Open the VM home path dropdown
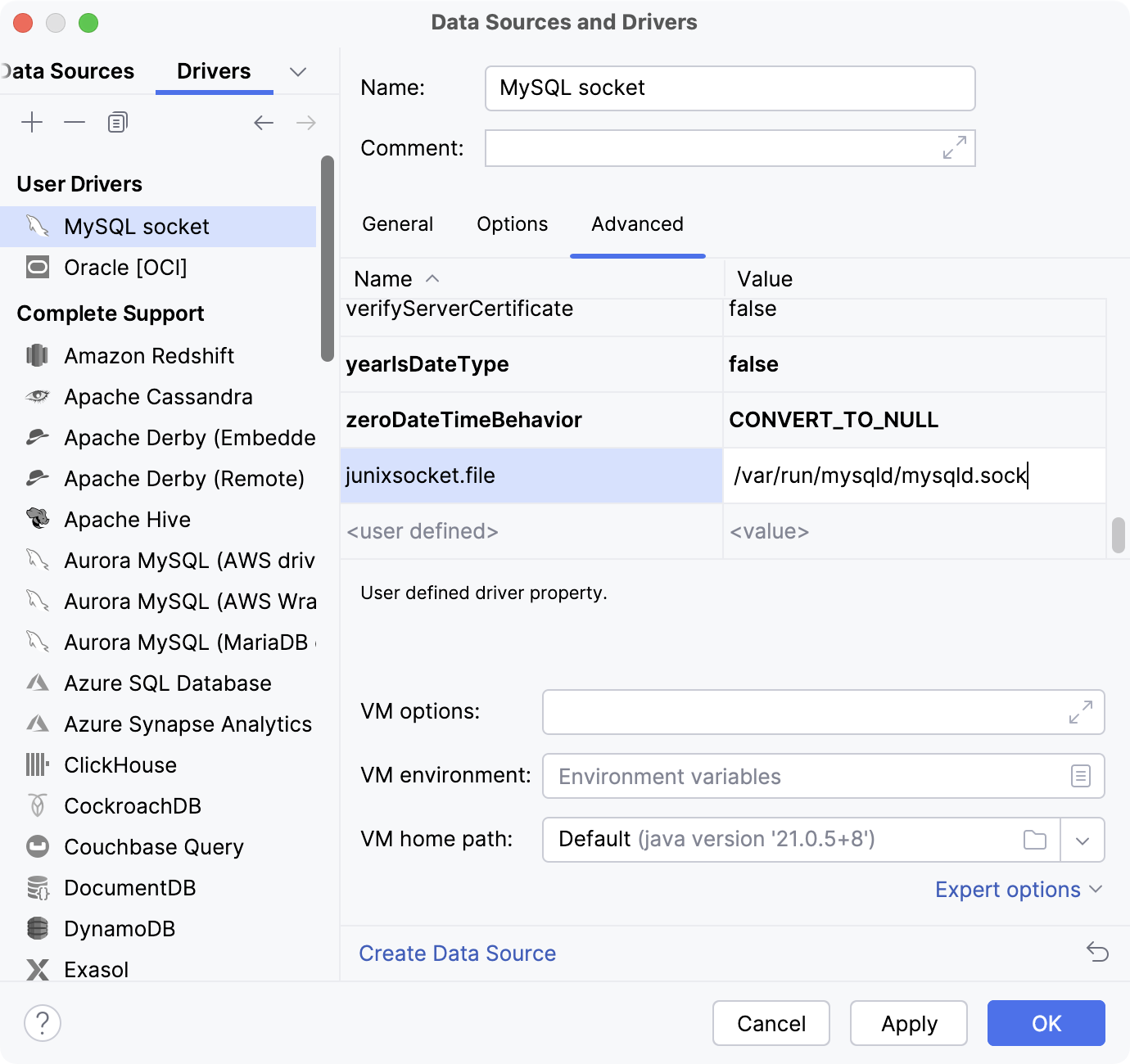 pos(1083,840)
